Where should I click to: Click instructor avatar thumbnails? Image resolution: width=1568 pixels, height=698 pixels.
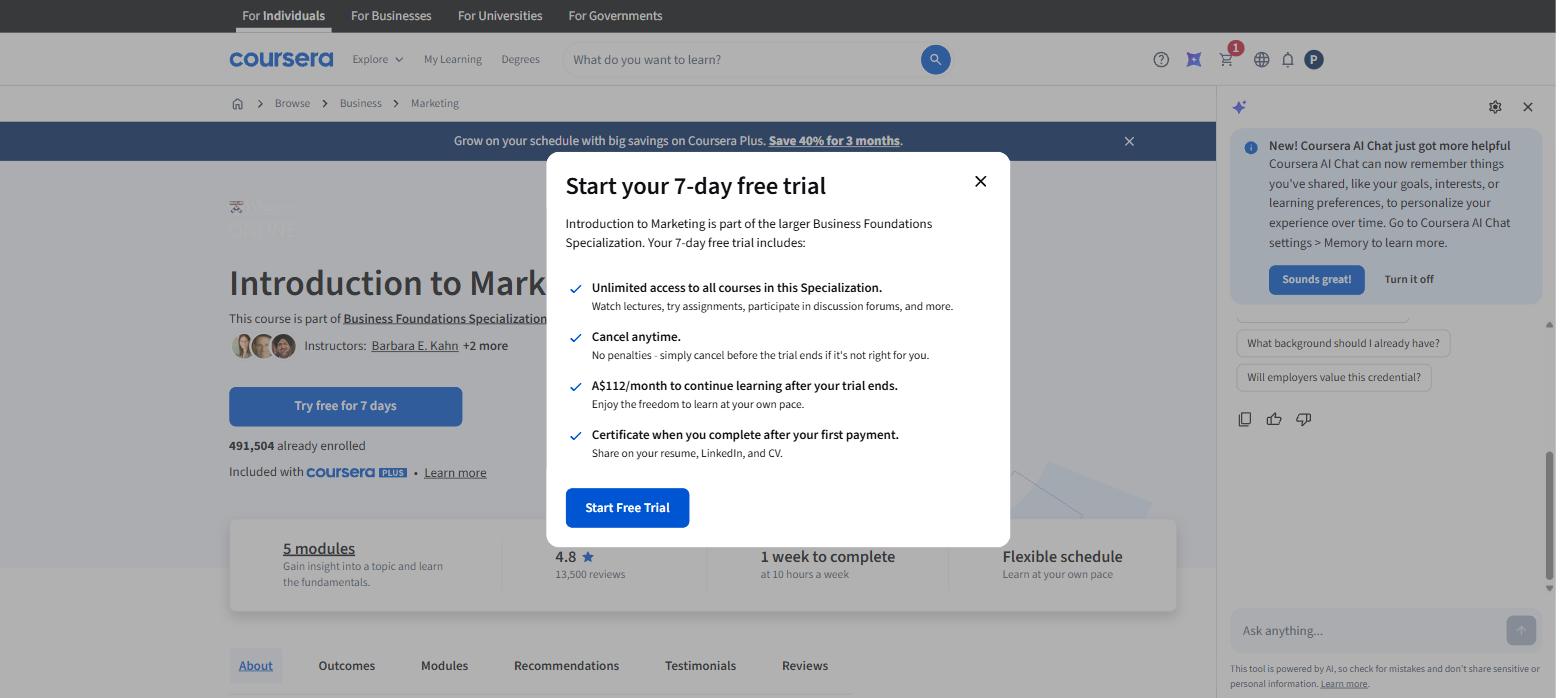(x=264, y=346)
